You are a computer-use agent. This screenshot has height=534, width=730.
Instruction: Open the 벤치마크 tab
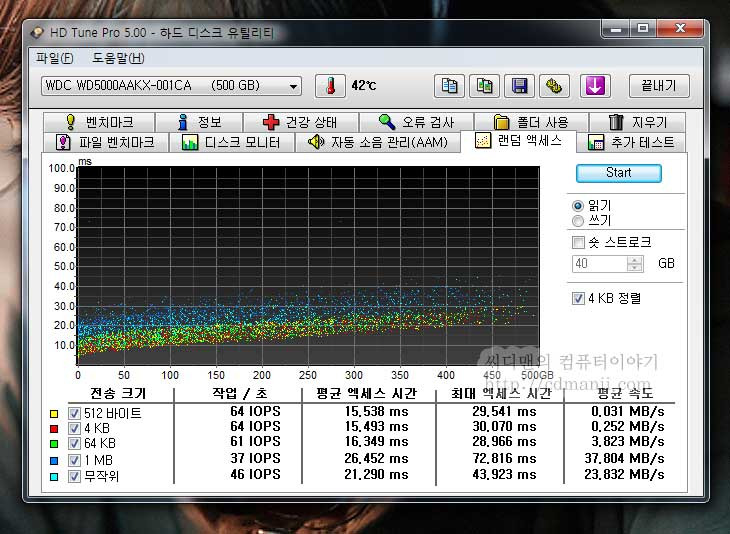pos(99,122)
